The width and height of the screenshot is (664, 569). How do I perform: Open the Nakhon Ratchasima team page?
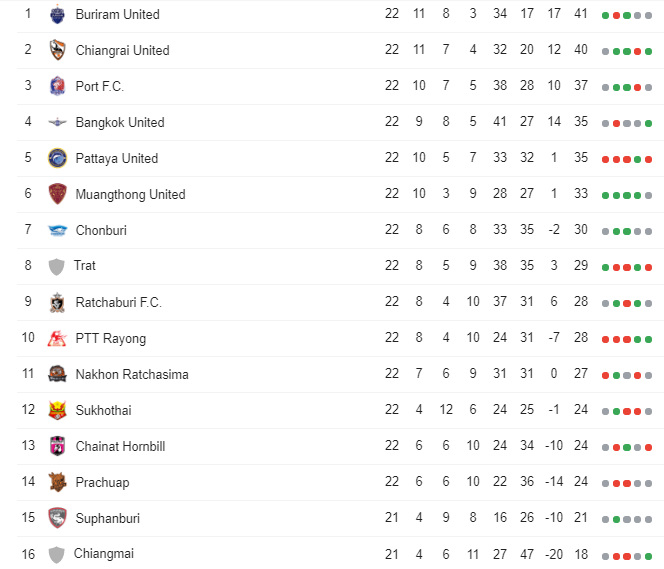tap(132, 374)
